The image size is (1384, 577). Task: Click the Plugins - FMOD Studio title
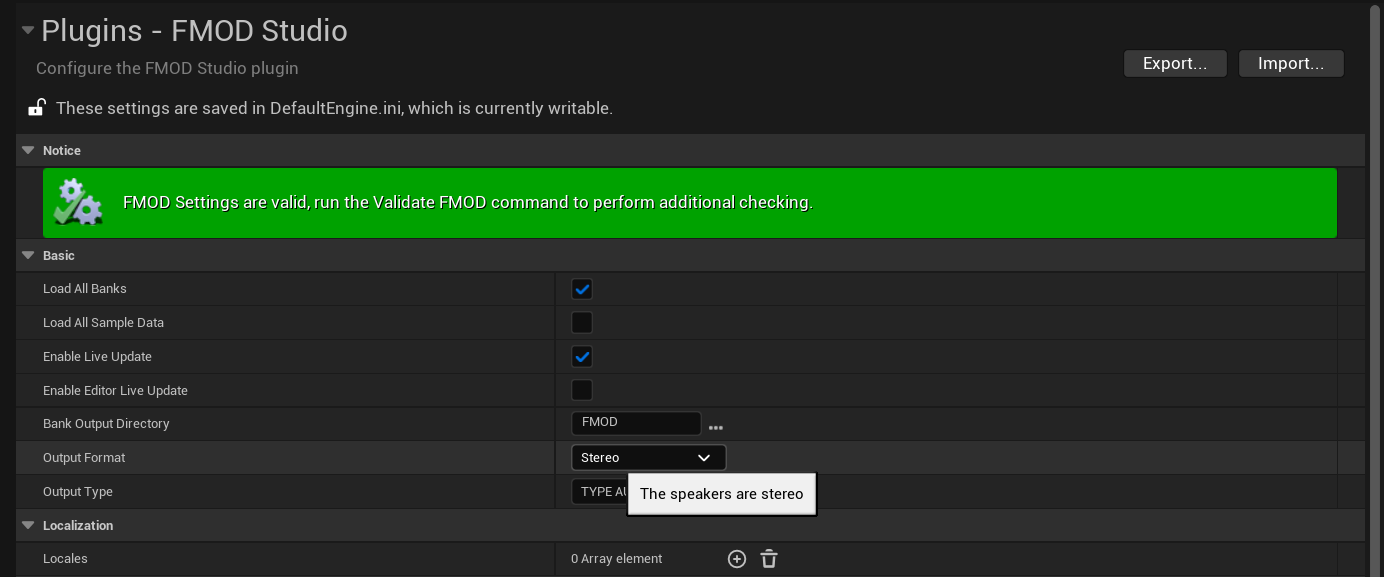pyautogui.click(x=194, y=31)
